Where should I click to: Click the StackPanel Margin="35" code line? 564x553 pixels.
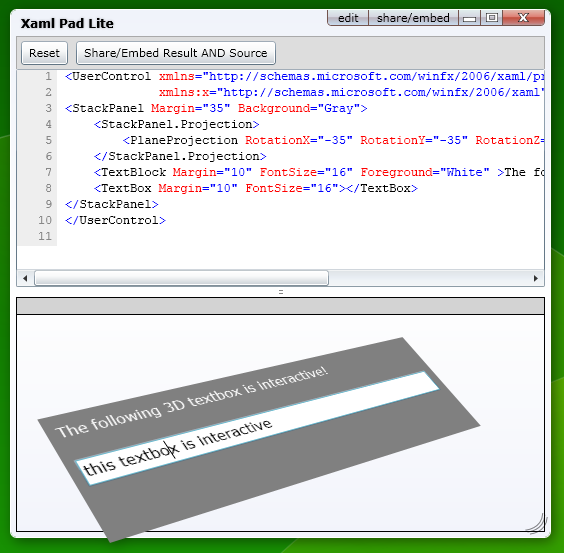coord(216,108)
